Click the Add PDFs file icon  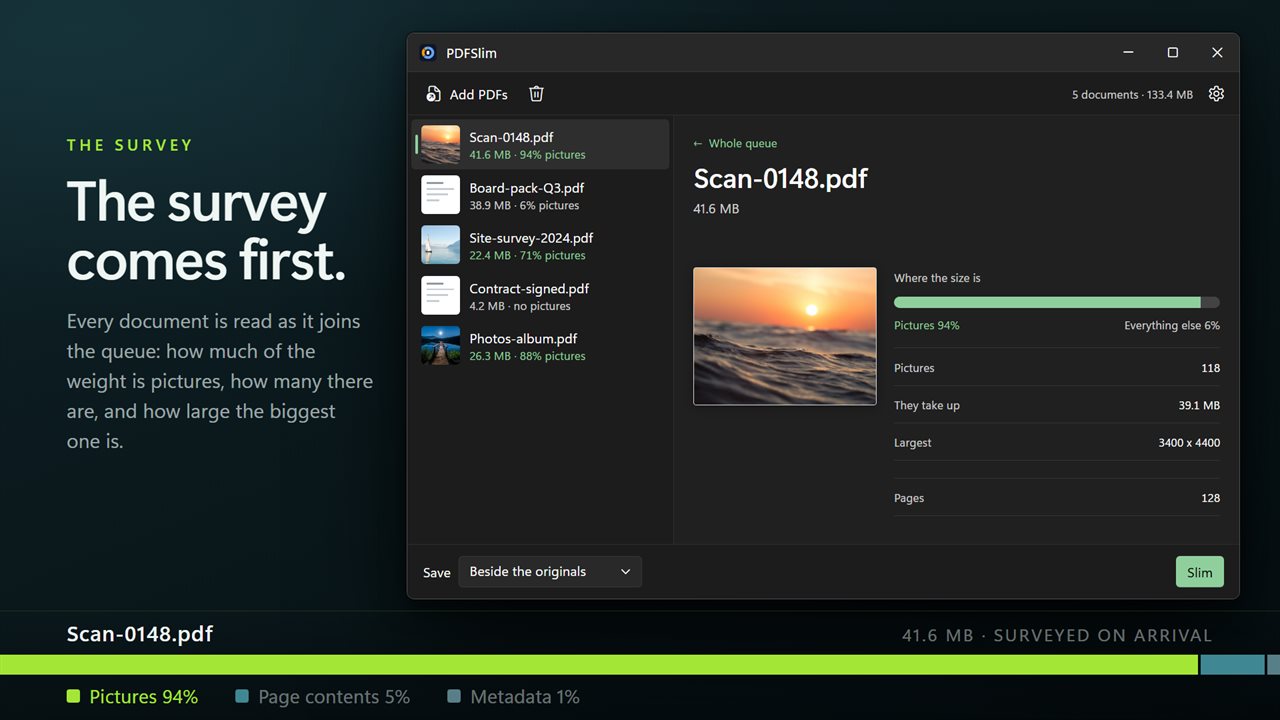point(433,94)
